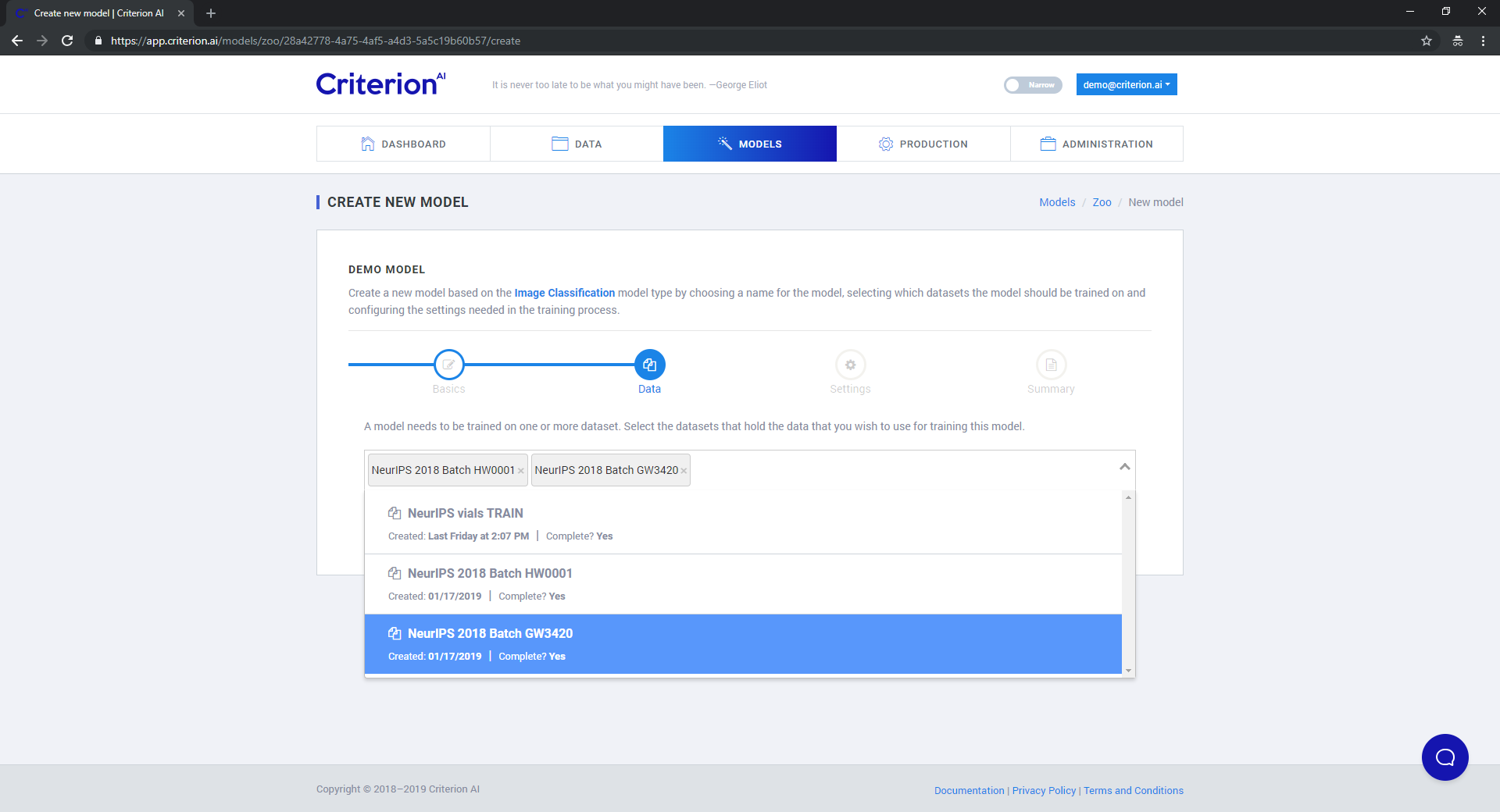The width and height of the screenshot is (1500, 812).
Task: Open the chat support bubble
Action: tap(1445, 757)
